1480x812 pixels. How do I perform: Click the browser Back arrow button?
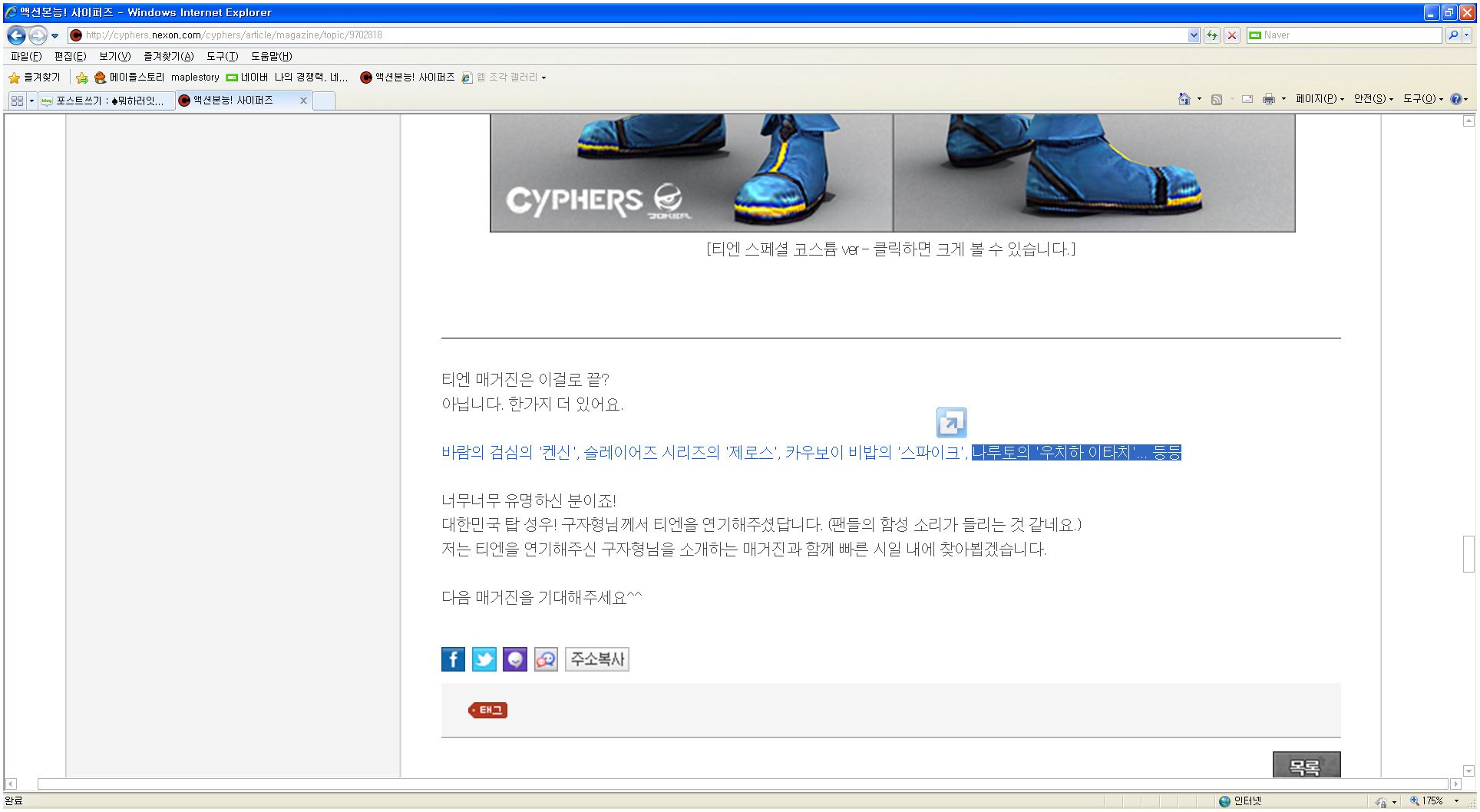point(16,35)
